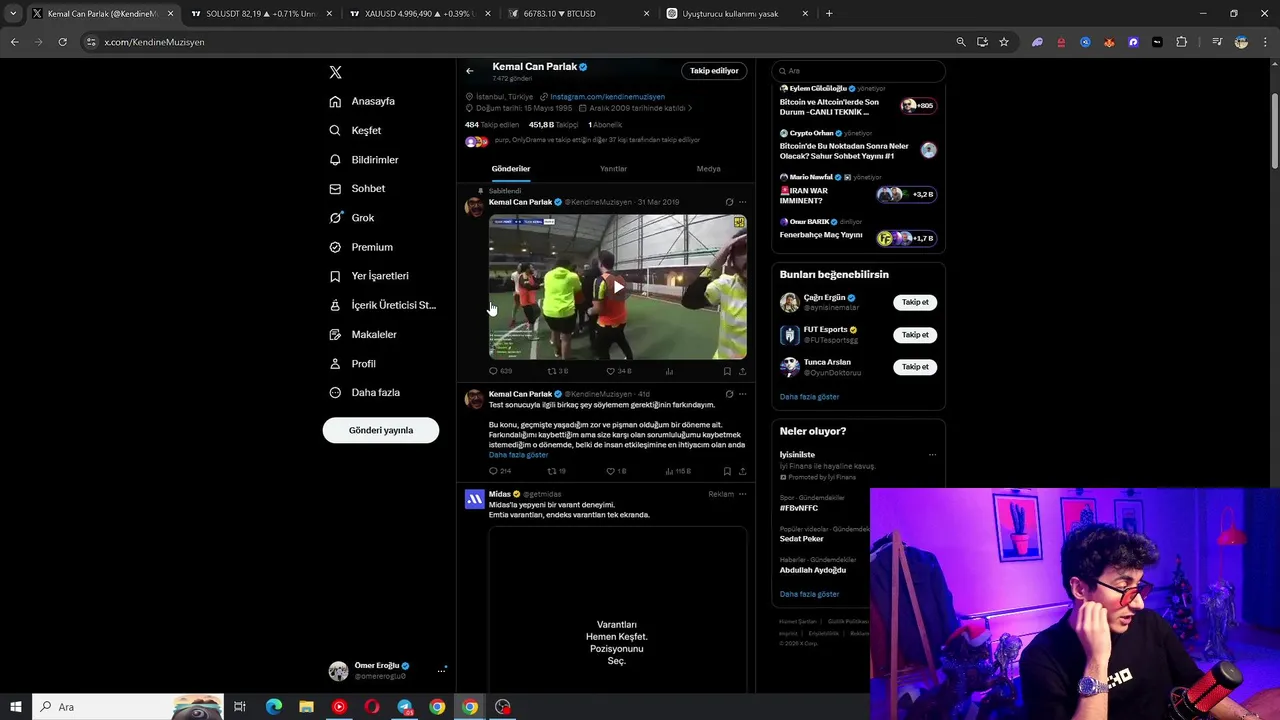This screenshot has height=720, width=1280.
Task: Open the Chrome extensions puzzle icon
Action: click(1182, 42)
